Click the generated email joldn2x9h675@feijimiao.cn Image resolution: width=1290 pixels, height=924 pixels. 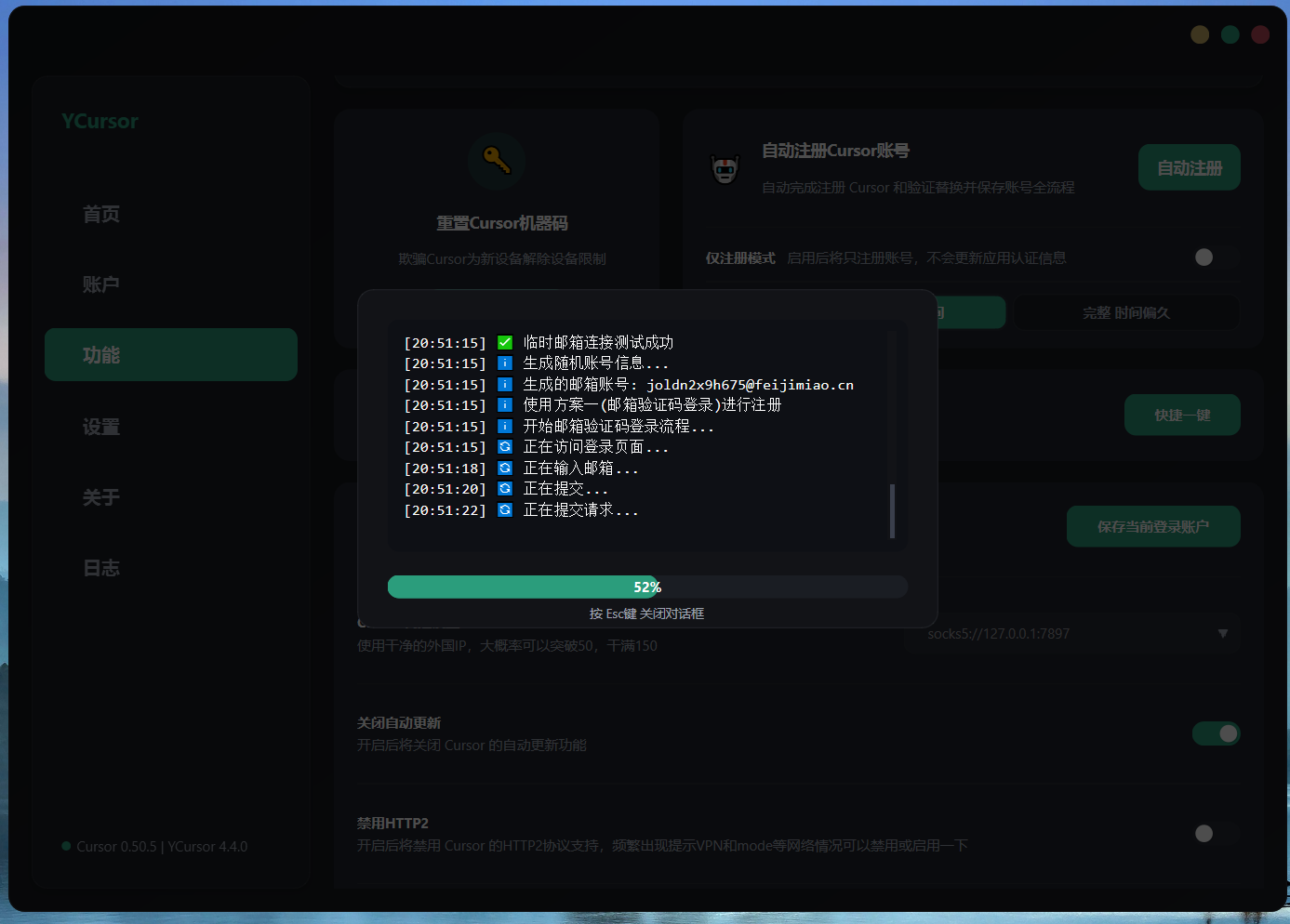pos(751,385)
